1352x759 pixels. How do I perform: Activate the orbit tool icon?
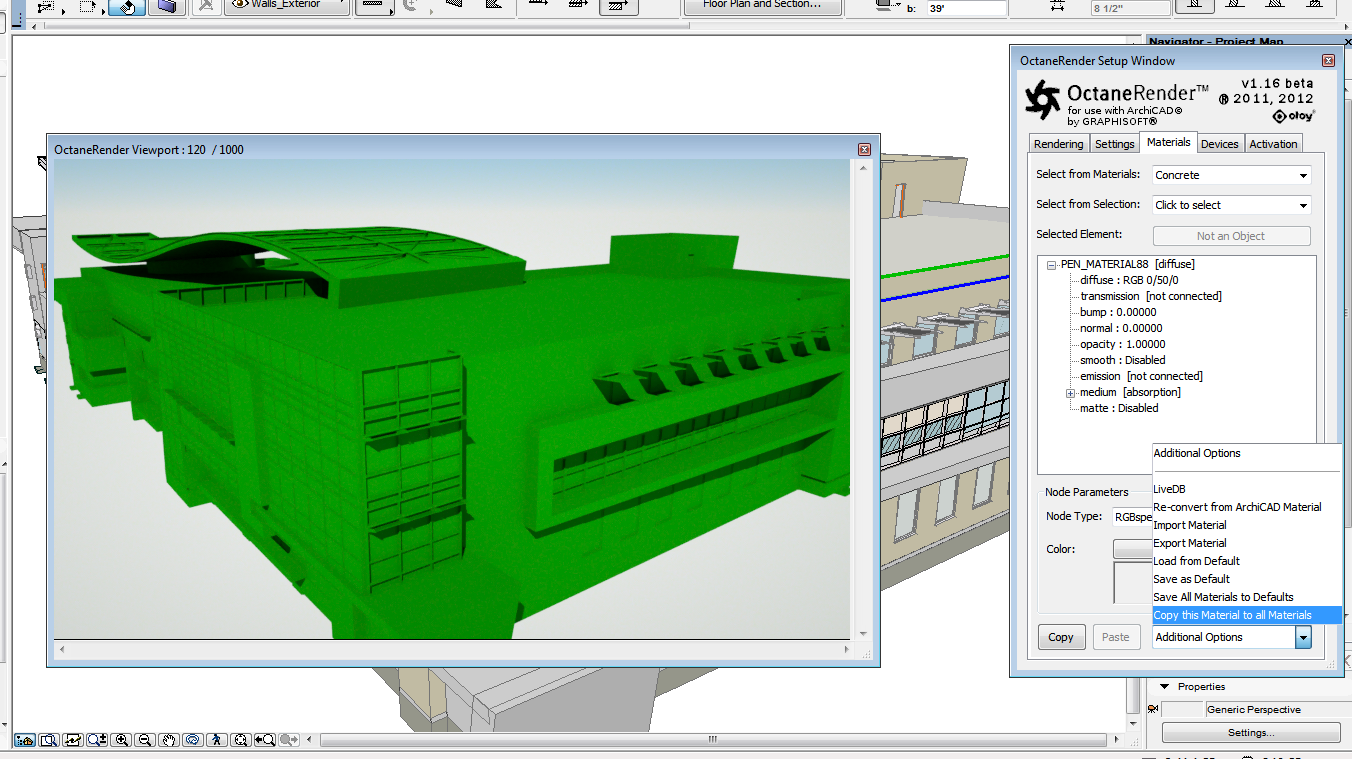click(194, 740)
